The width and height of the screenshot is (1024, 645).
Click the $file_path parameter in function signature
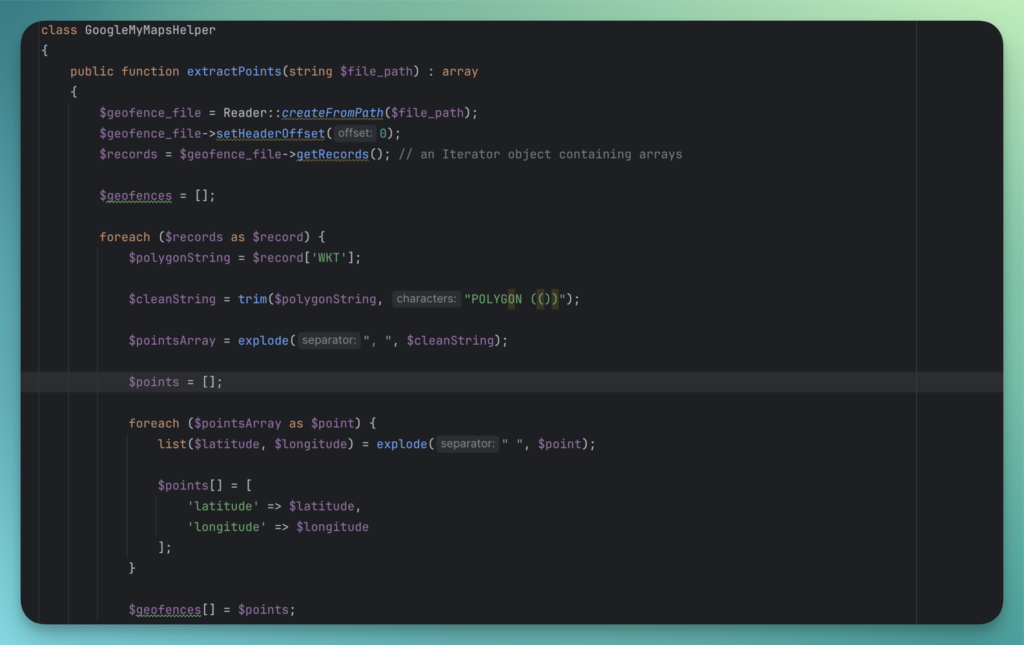click(x=377, y=72)
